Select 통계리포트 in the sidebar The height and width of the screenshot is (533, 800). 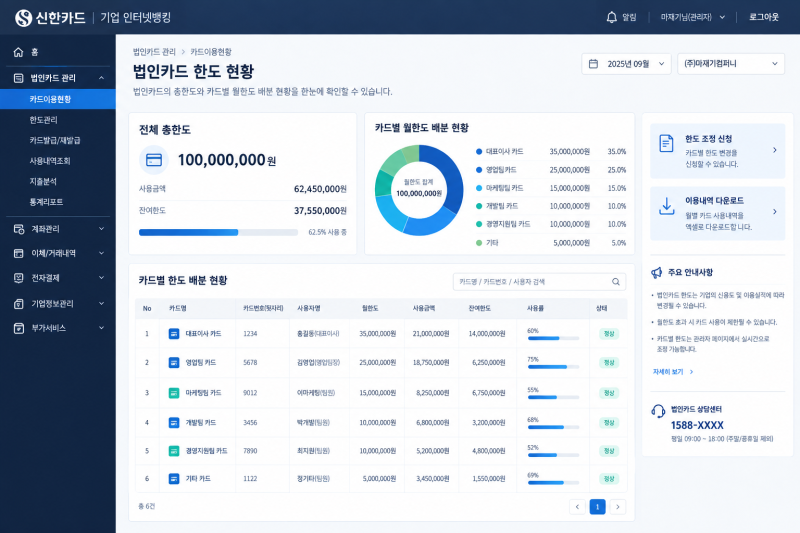pyautogui.click(x=46, y=202)
